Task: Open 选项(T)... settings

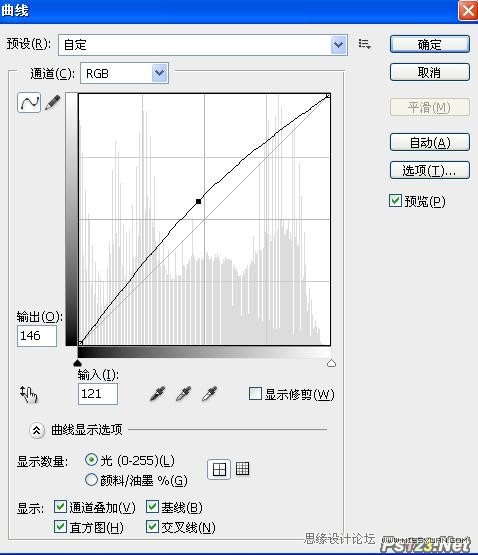Action: (430, 170)
